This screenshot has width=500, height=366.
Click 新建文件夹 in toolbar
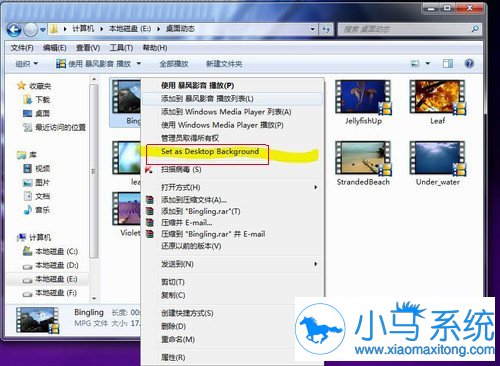pyautogui.click(x=224, y=64)
